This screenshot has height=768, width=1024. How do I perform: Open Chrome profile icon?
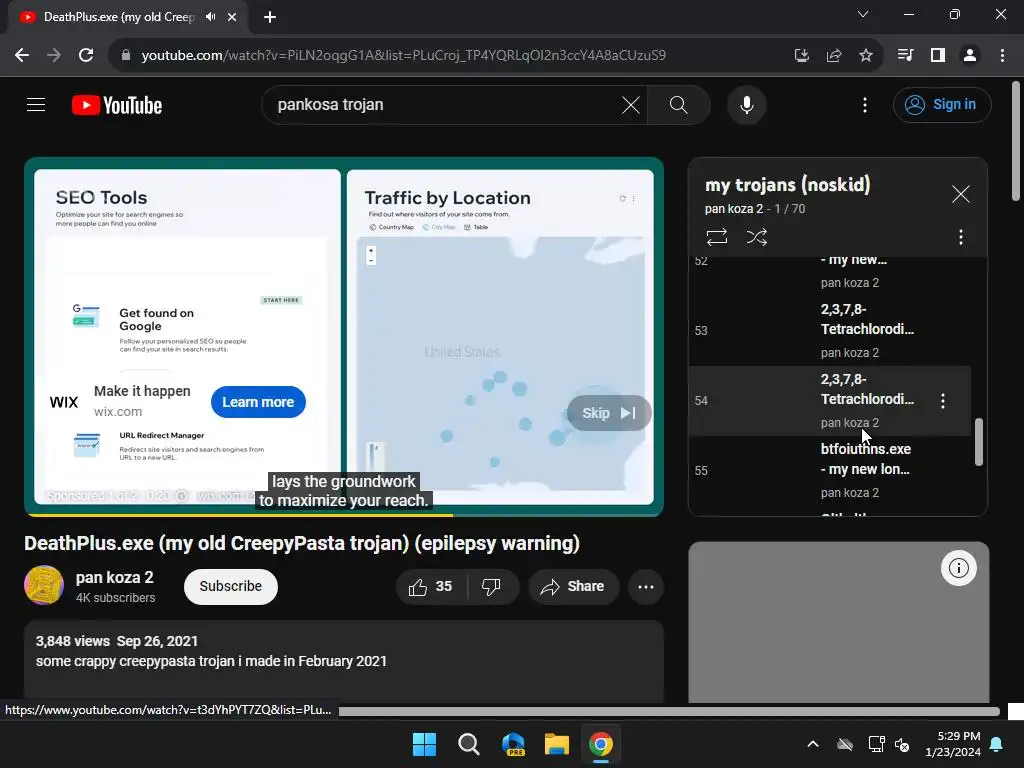click(x=970, y=56)
